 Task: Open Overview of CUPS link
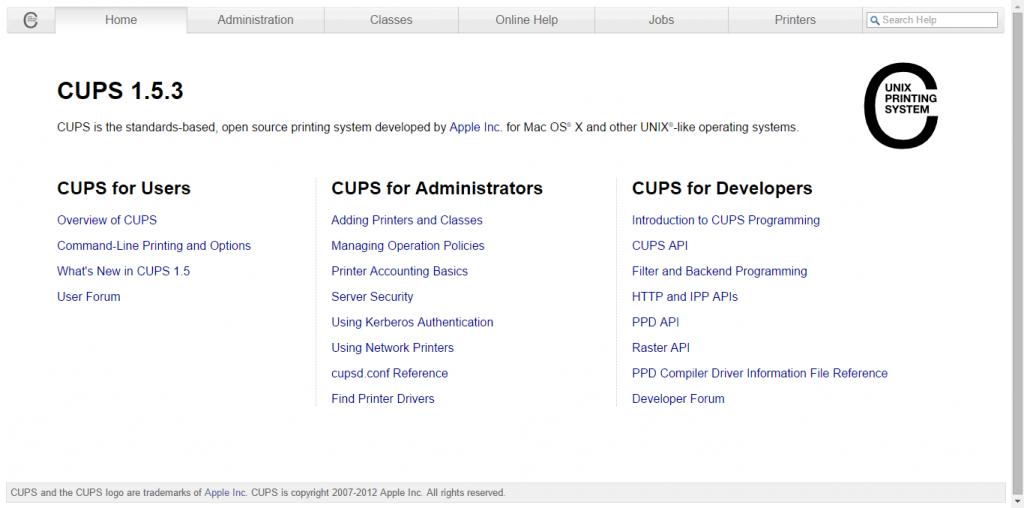pos(107,220)
